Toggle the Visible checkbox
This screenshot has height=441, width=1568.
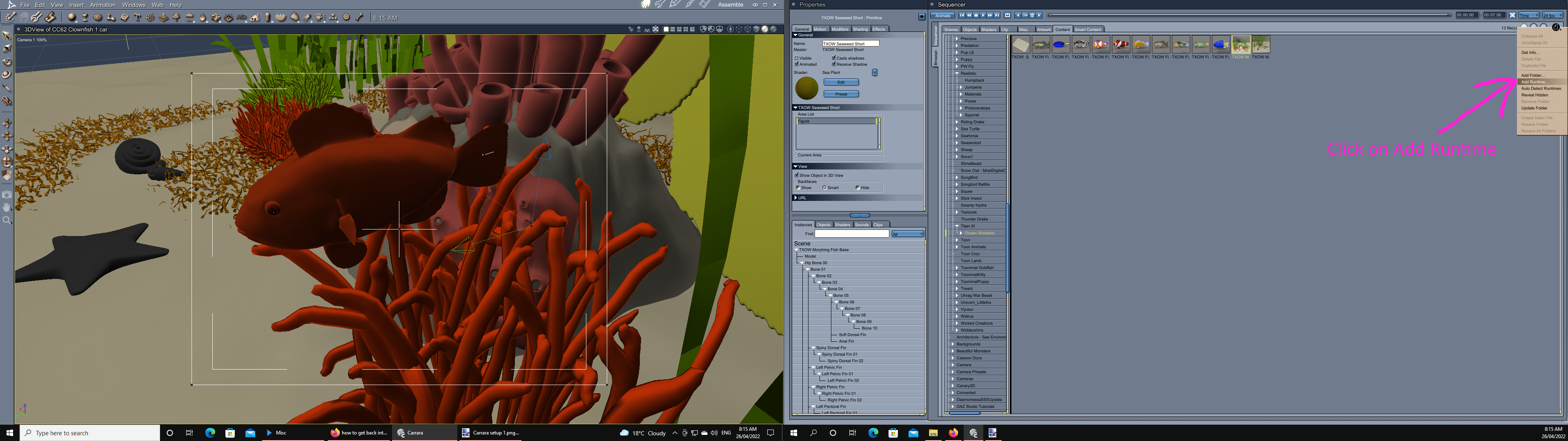pos(797,58)
